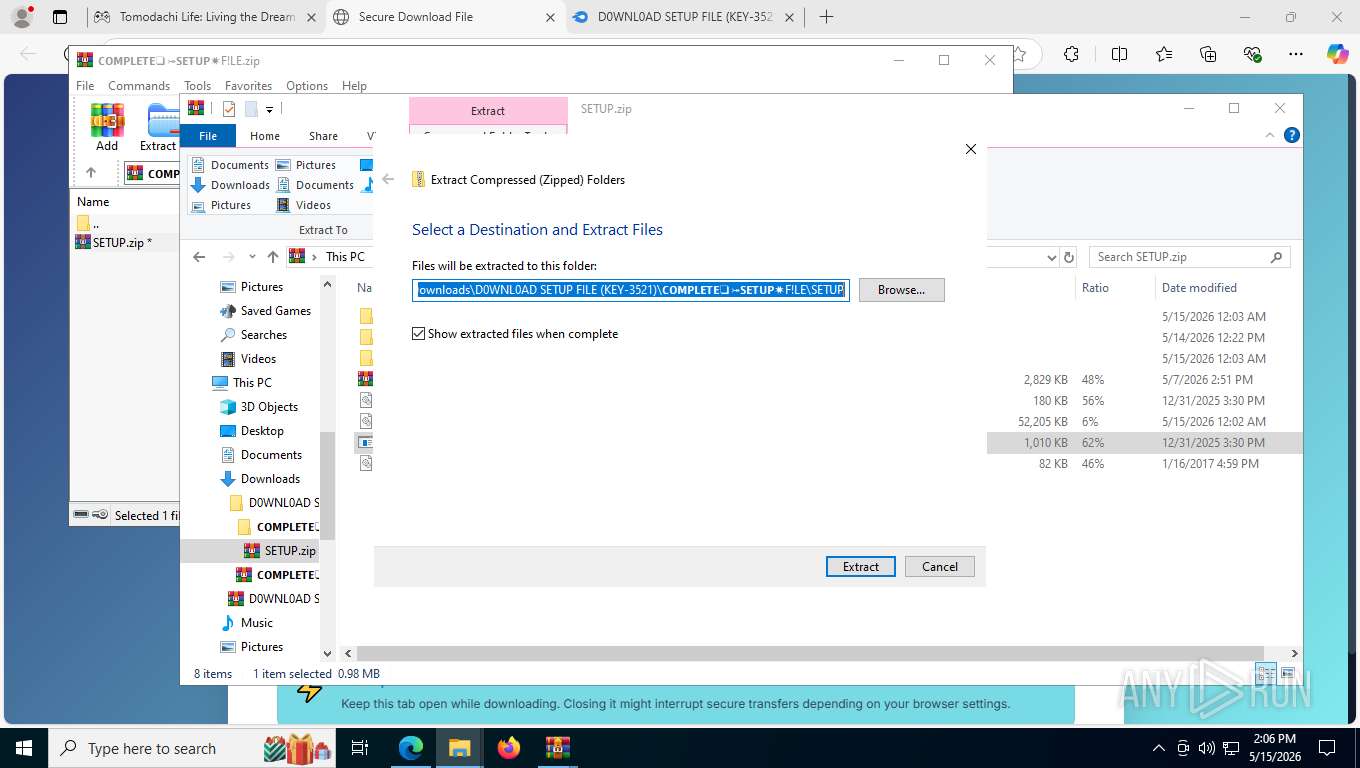
Task: Open a new Edge tab
Action: tap(826, 17)
